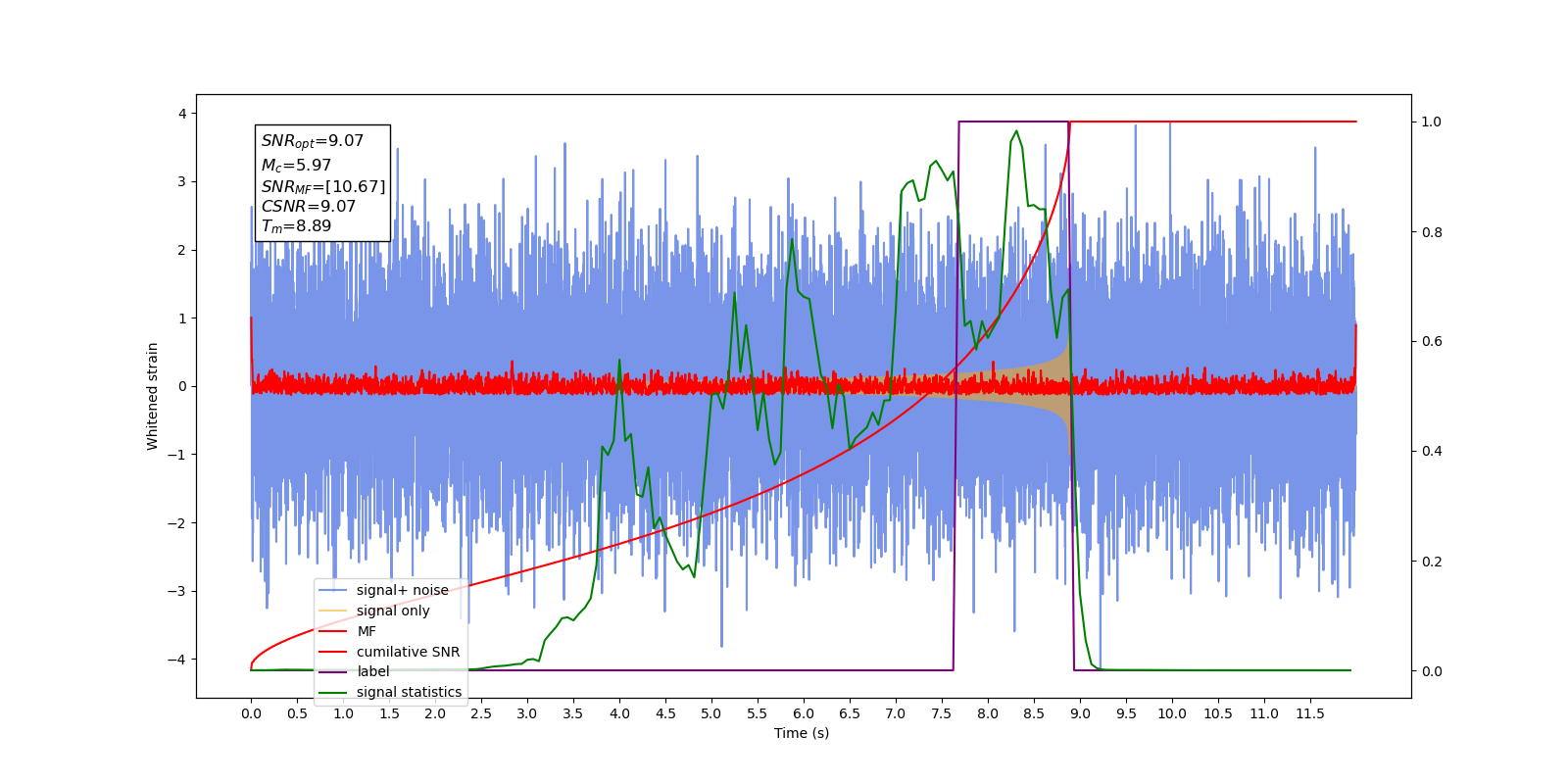This screenshot has height=784, width=1568.
Task: Click the right y-axis tick label 0.6
Action: [x=1432, y=342]
